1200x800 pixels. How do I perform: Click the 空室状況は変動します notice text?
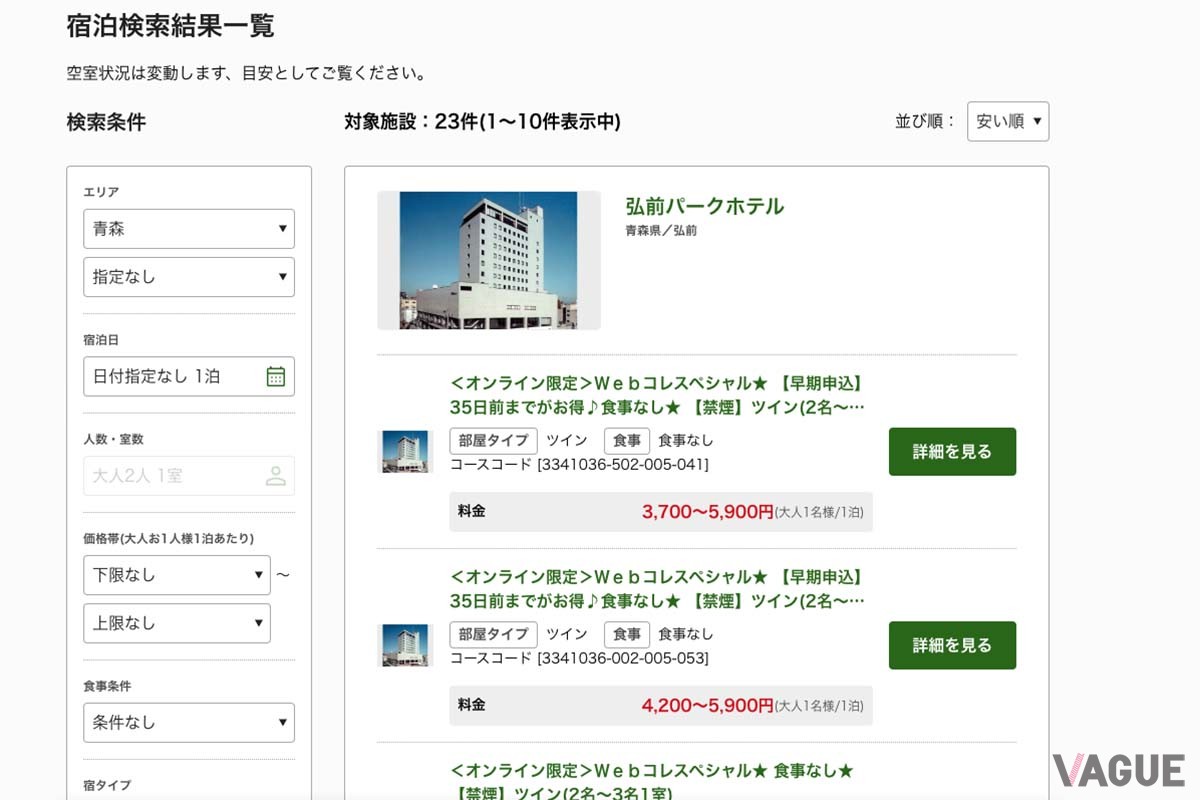click(x=246, y=73)
